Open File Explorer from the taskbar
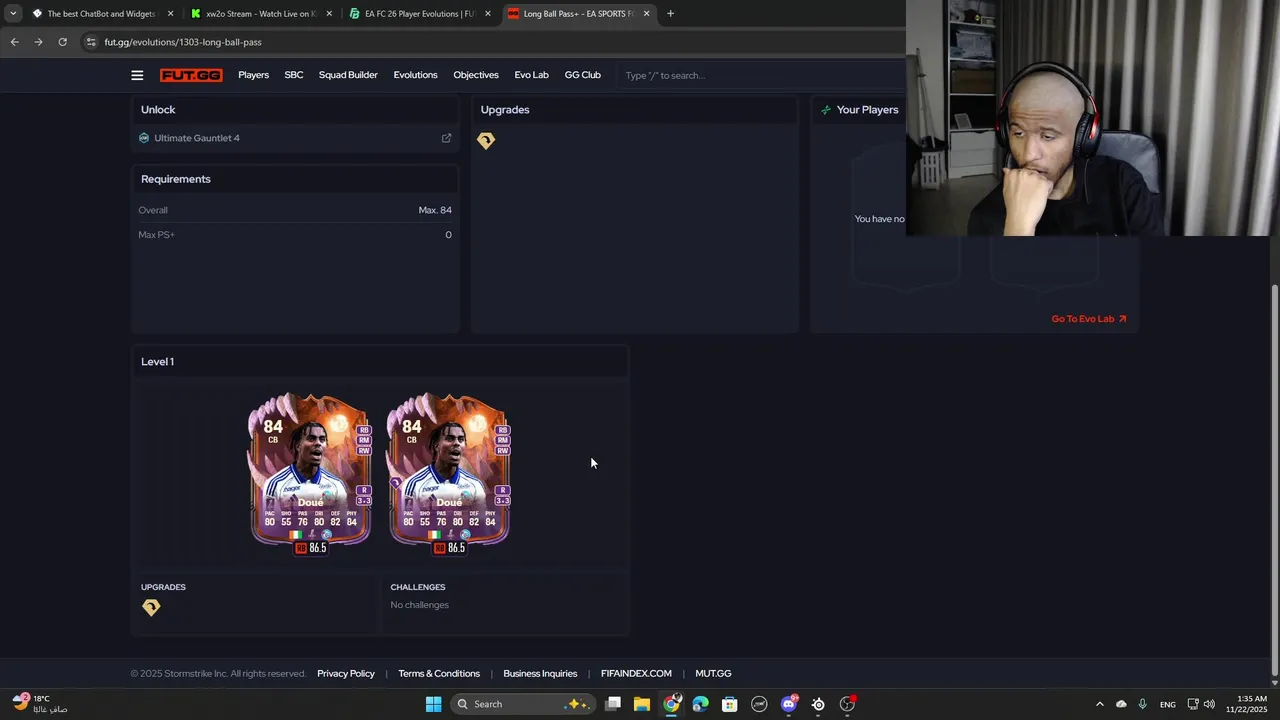 [x=642, y=704]
